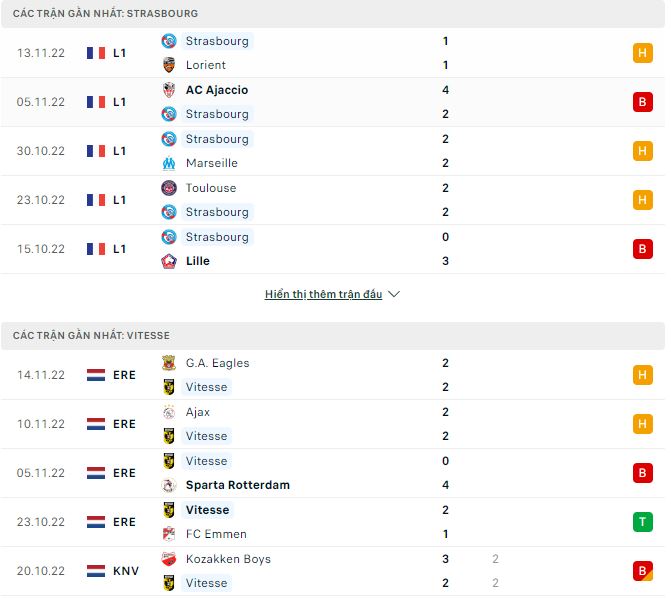Open the Lille team name link
671x599 pixels.
coord(197,261)
